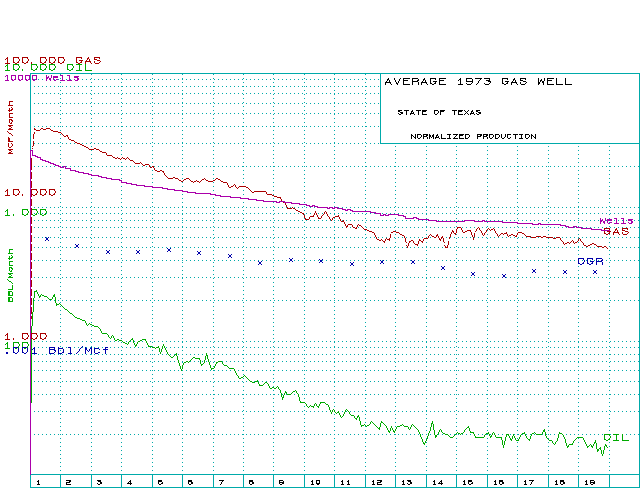Click the blue '.001 Bbl/Mcf' axis label
The width and height of the screenshot is (640, 491).
pos(58,351)
